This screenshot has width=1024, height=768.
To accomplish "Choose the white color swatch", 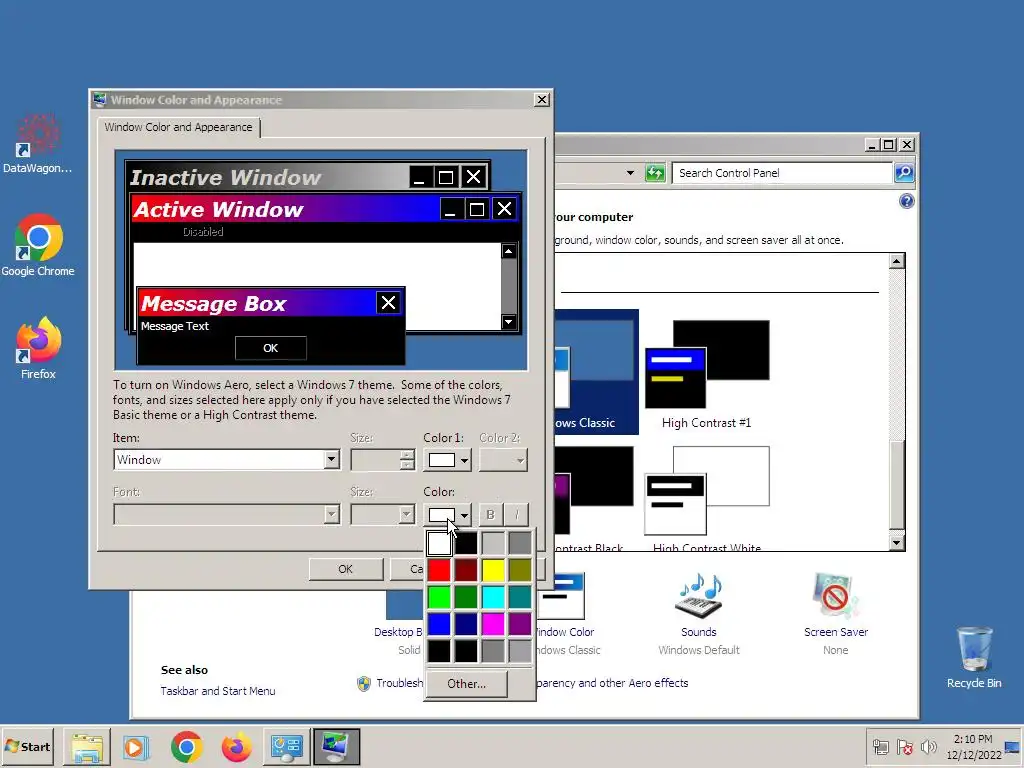I will (x=440, y=543).
